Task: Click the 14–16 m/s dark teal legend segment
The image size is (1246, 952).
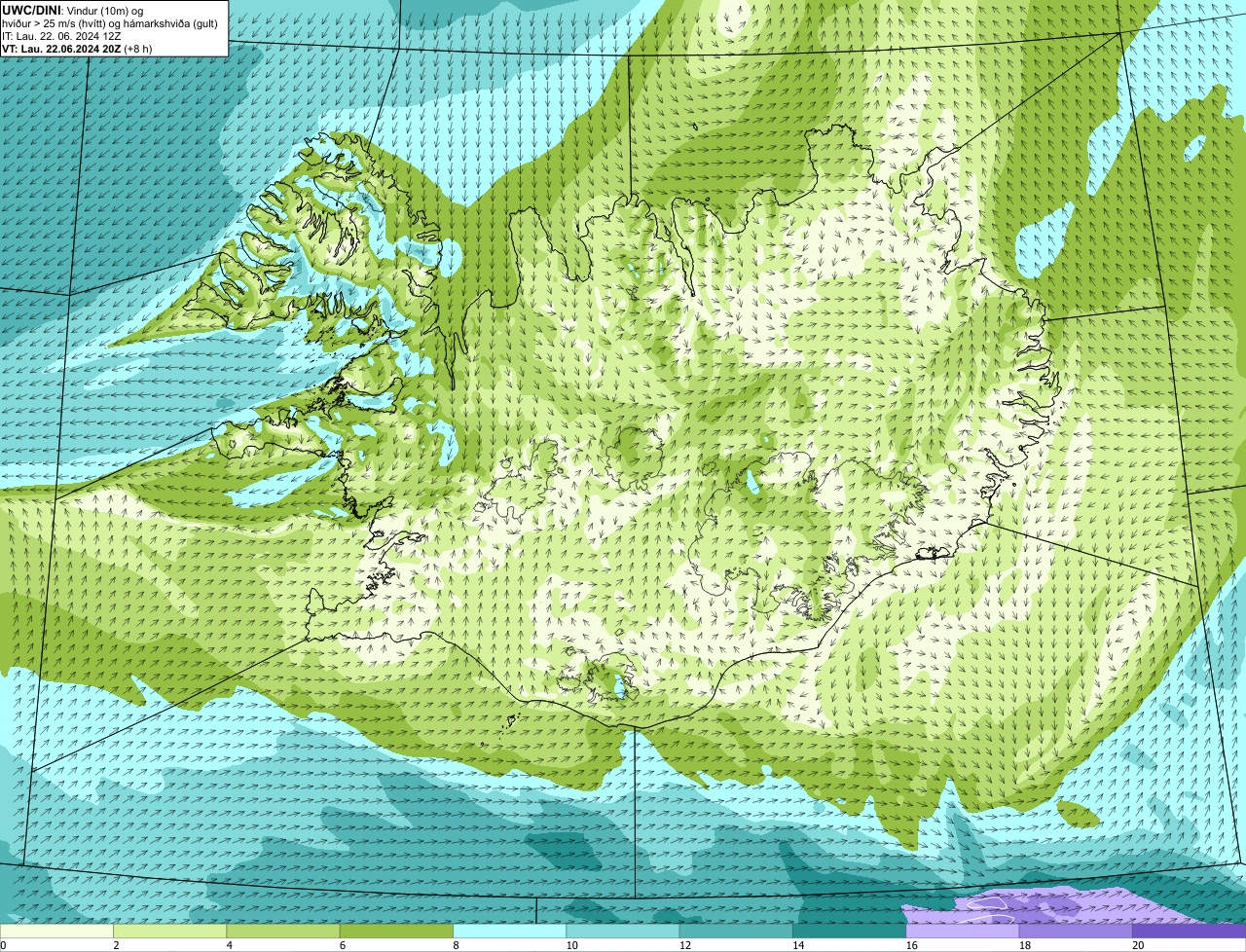Action: point(849,932)
